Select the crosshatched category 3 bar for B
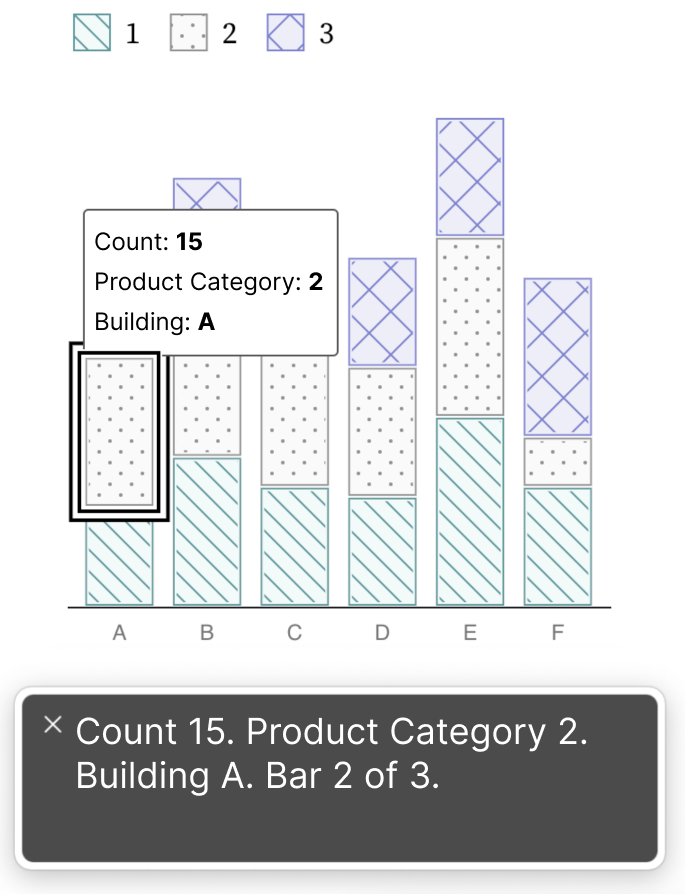 pos(207,194)
